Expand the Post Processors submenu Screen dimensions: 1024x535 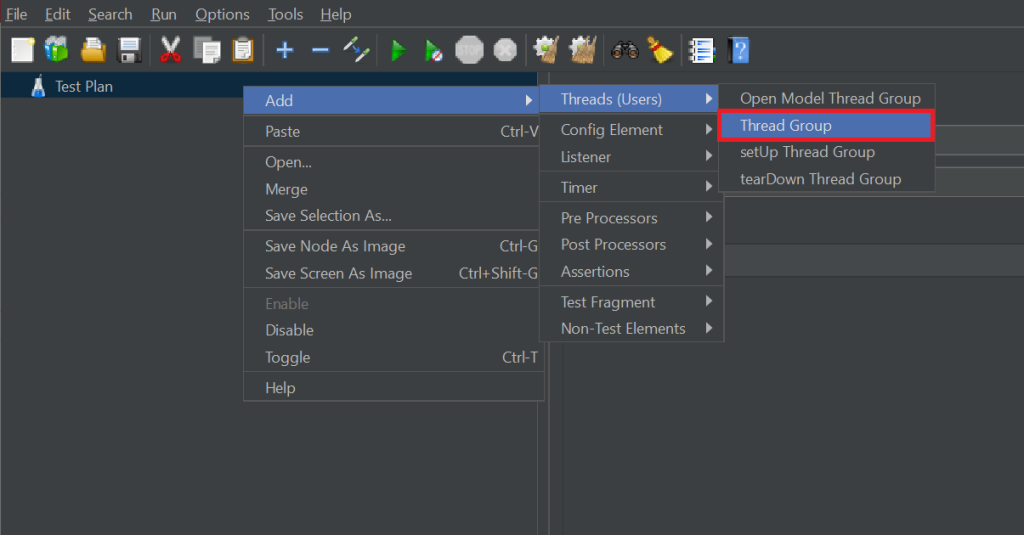(631, 244)
